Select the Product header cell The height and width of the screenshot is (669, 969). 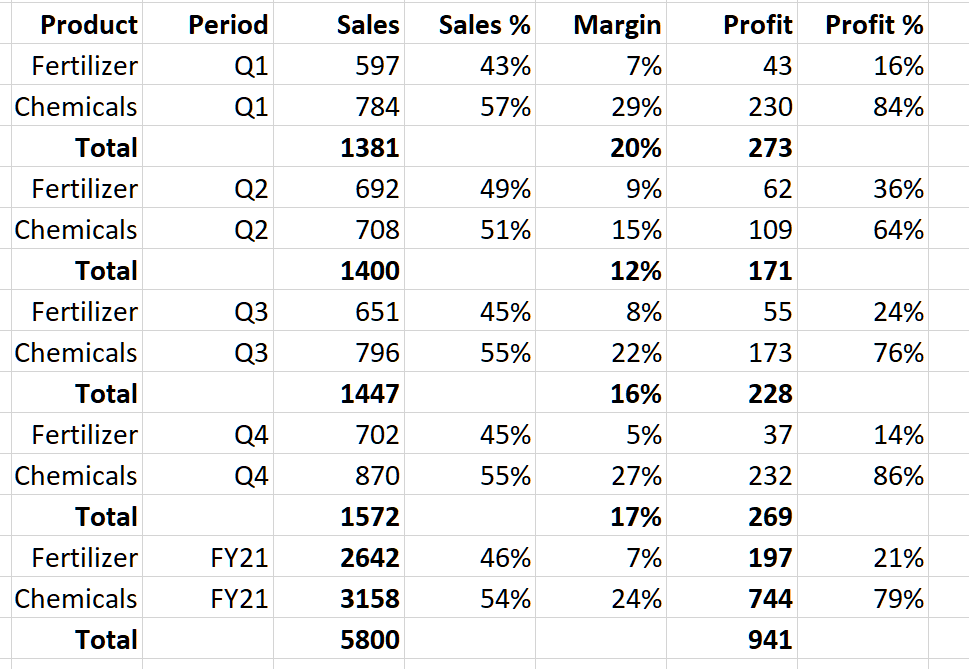[x=89, y=25]
